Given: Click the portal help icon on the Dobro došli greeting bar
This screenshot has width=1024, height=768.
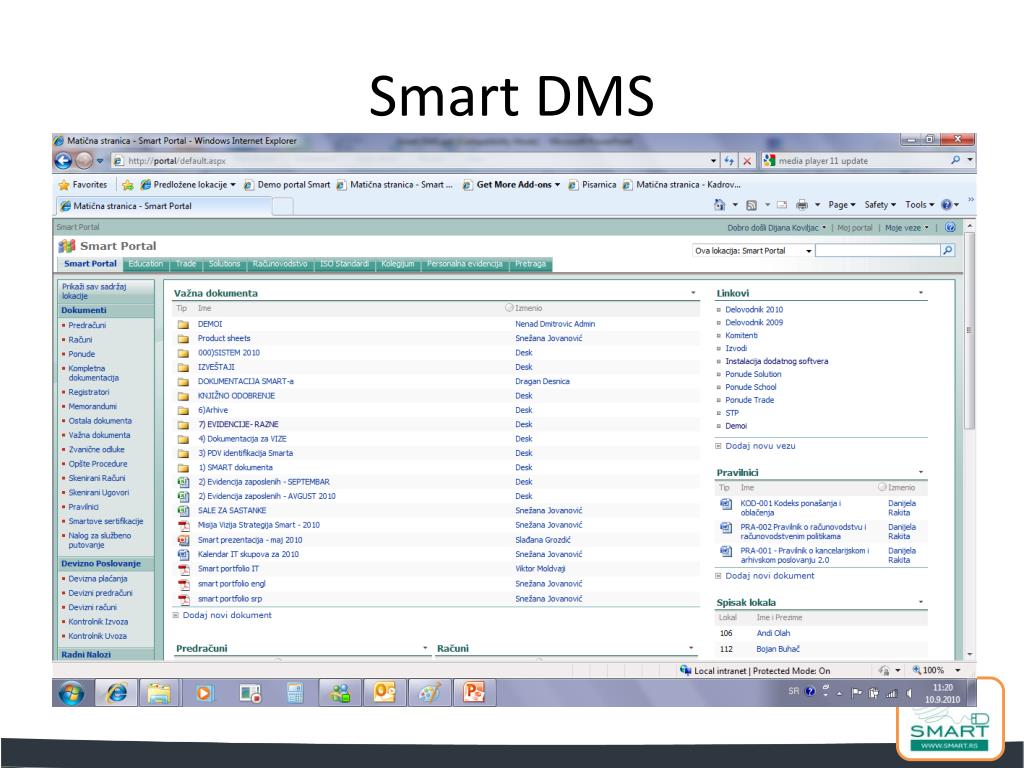Looking at the screenshot, I should point(950,227).
